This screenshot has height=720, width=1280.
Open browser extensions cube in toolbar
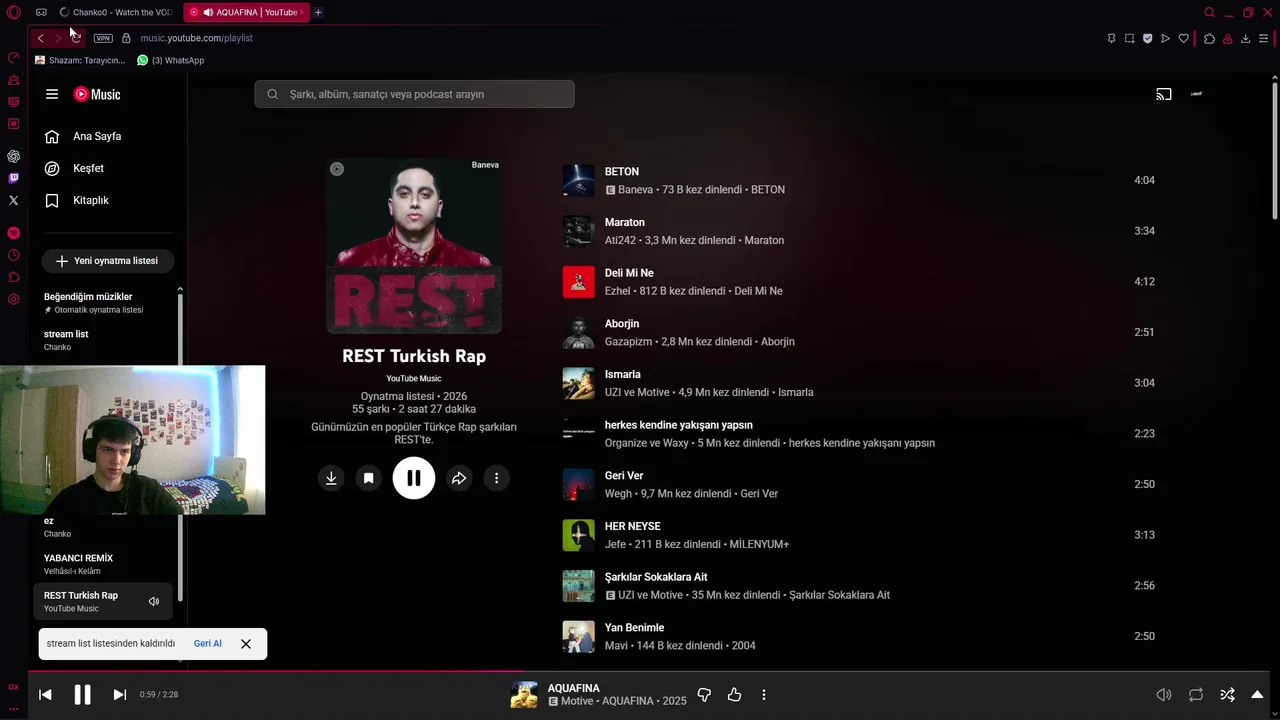pos(1209,38)
